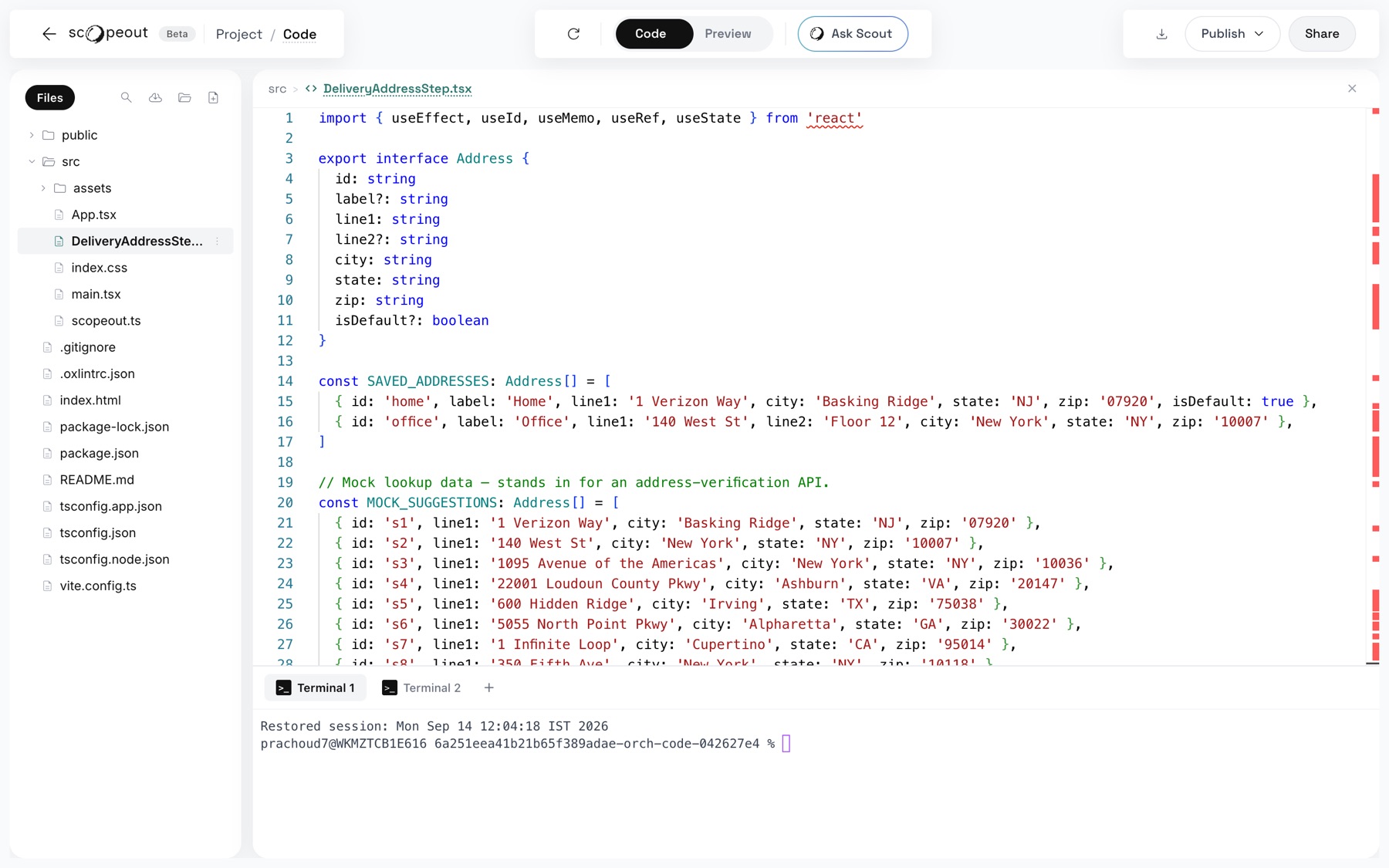The width and height of the screenshot is (1389, 868).
Task: Open App.tsx file
Action: click(125, 214)
